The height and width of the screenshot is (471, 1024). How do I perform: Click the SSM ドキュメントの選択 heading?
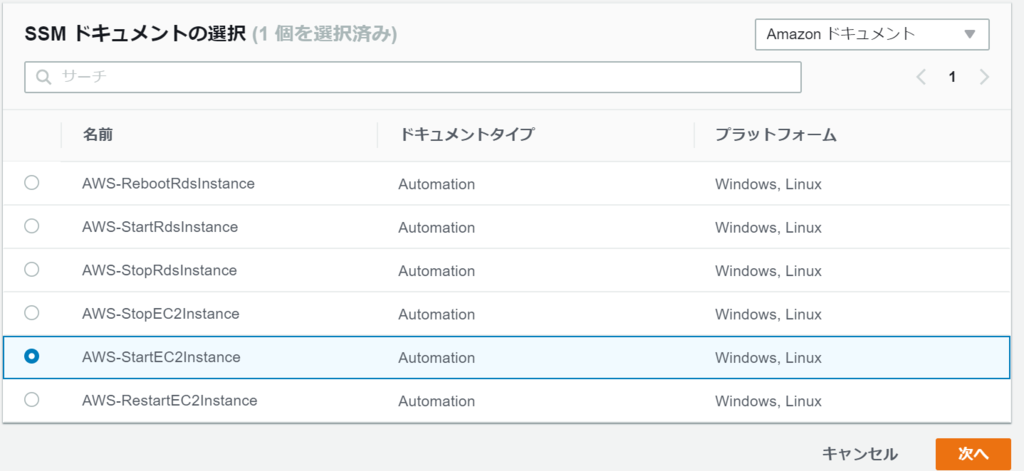point(135,34)
